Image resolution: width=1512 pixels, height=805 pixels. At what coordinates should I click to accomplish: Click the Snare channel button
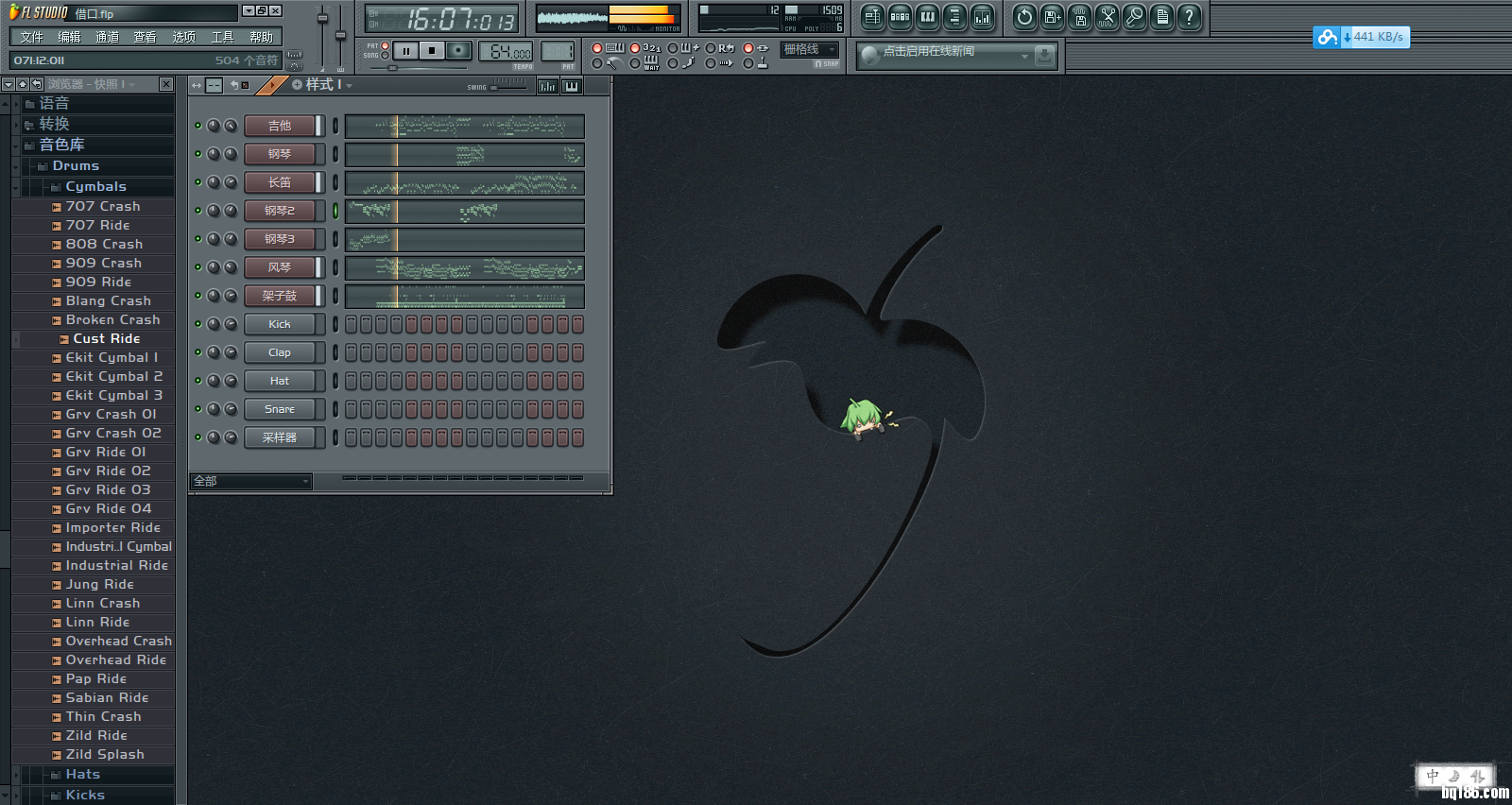coord(279,409)
